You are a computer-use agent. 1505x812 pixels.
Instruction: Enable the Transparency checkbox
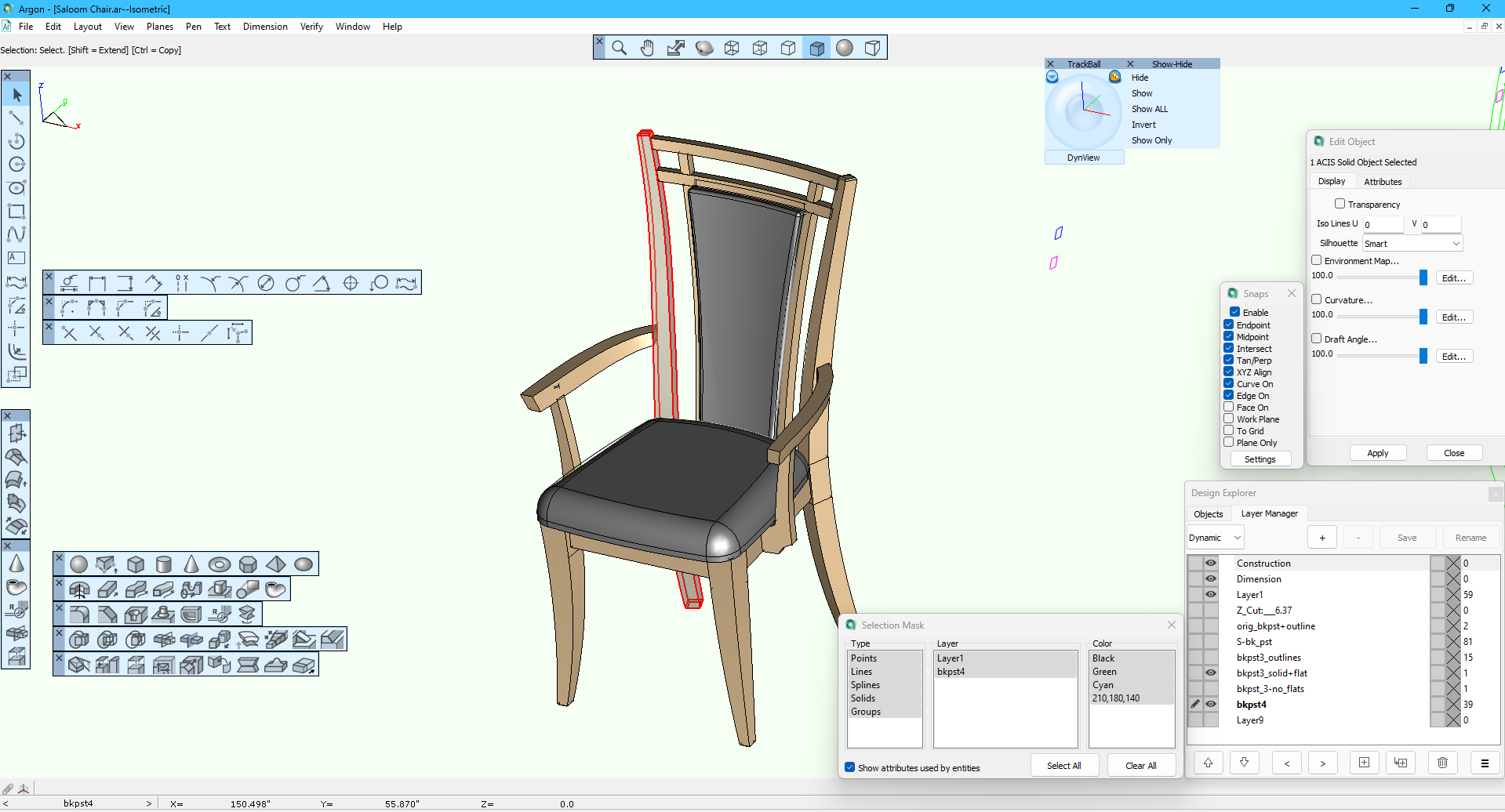point(1340,204)
